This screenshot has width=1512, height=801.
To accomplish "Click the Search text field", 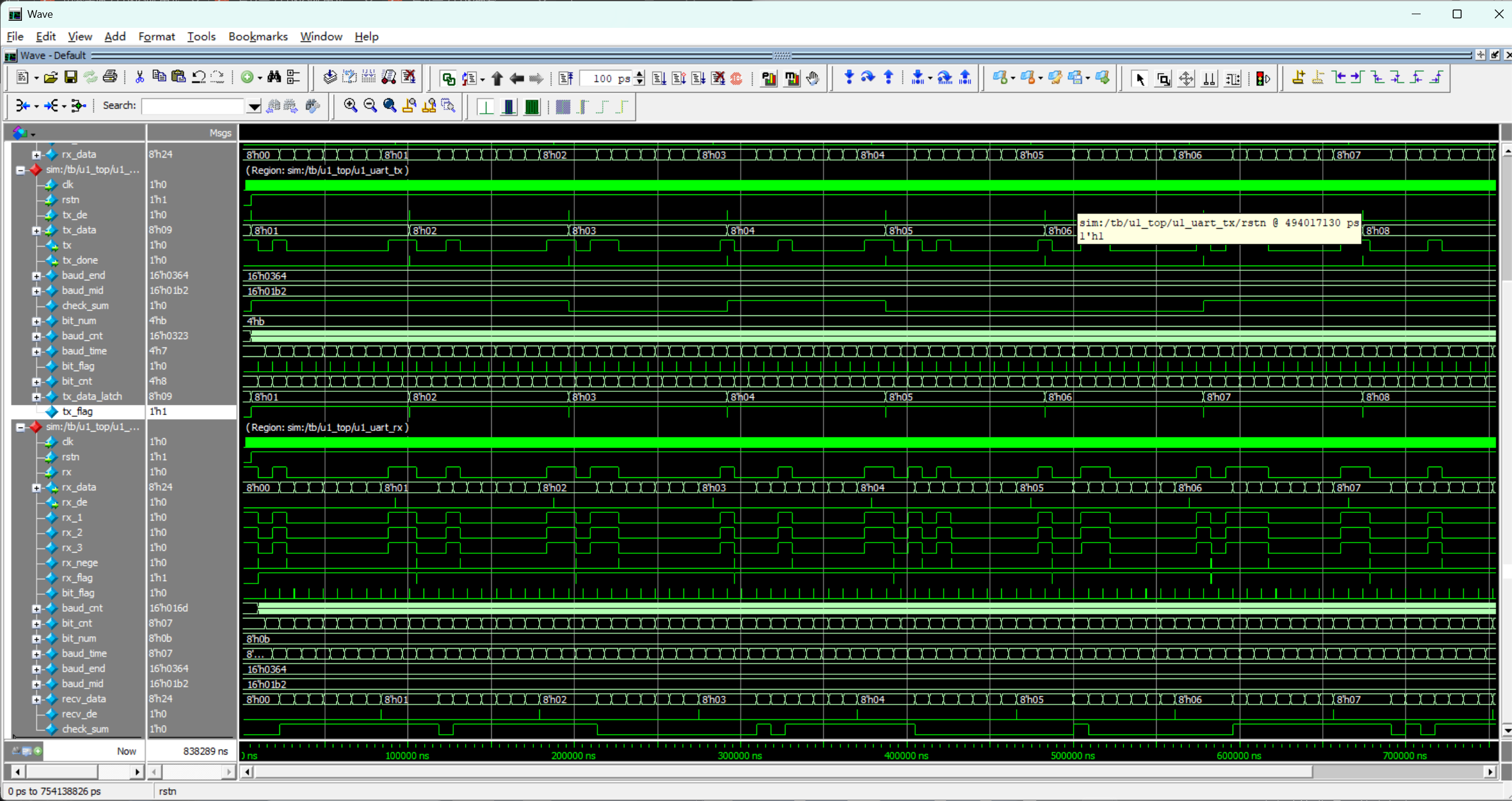I will 194,106.
